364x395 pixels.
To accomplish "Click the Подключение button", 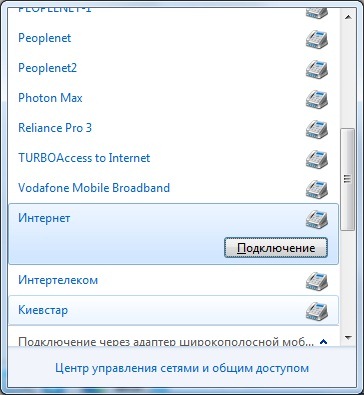I will coord(276,248).
